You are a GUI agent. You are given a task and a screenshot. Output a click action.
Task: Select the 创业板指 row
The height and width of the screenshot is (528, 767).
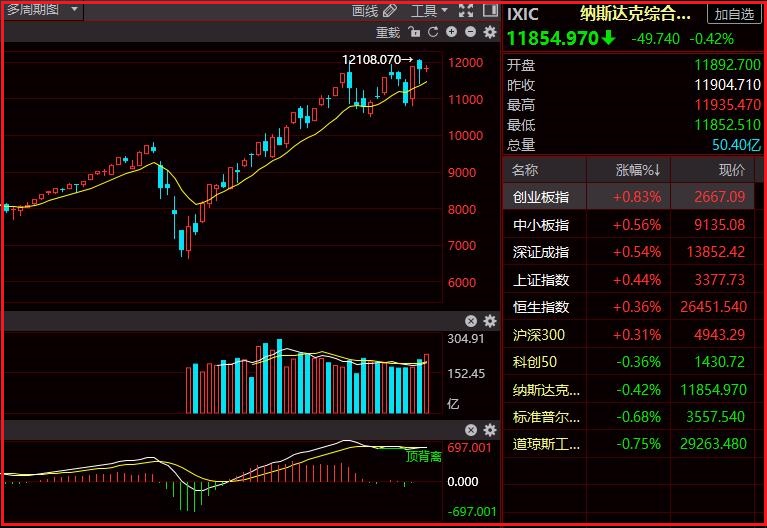click(x=629, y=197)
